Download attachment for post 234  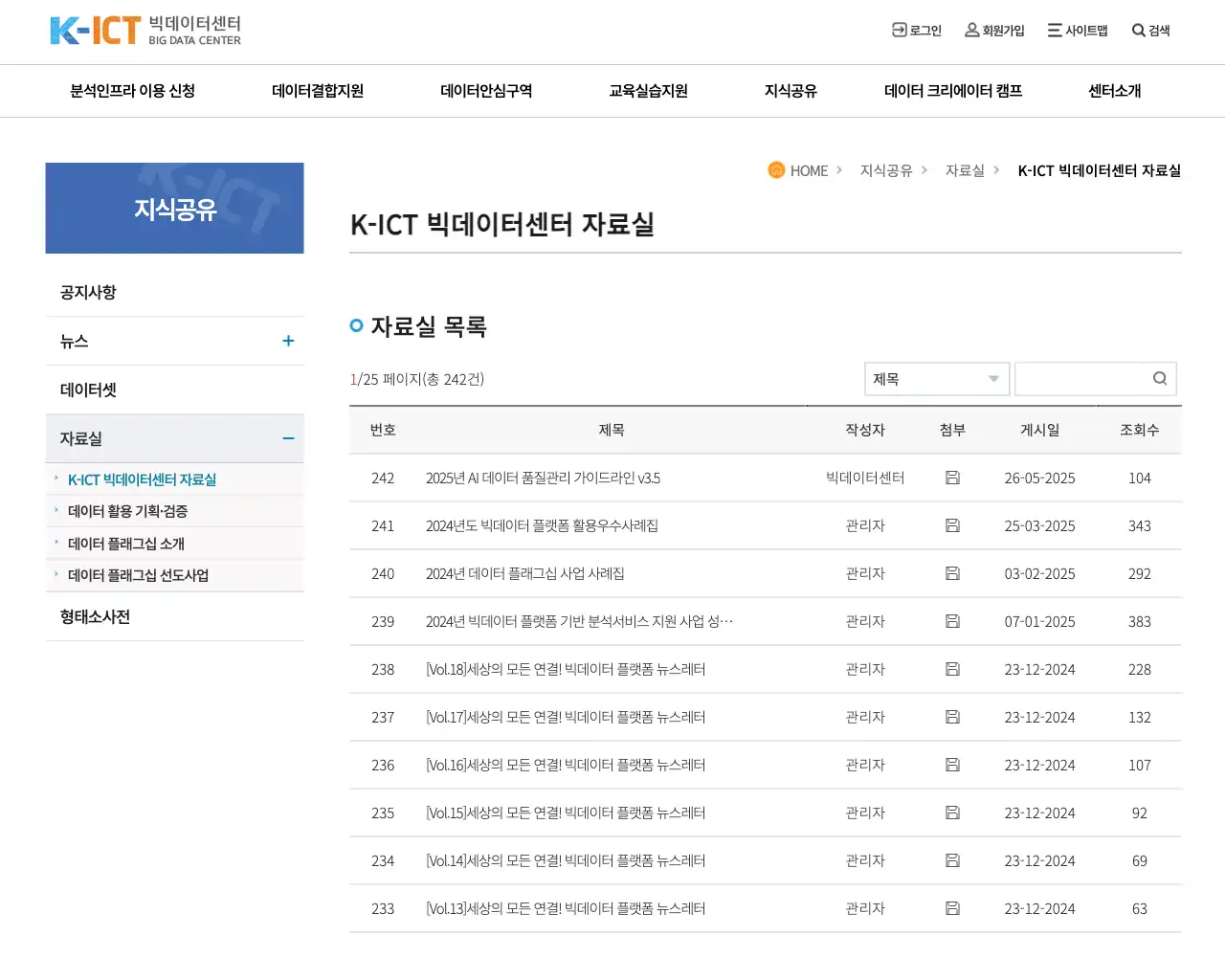tap(952, 860)
